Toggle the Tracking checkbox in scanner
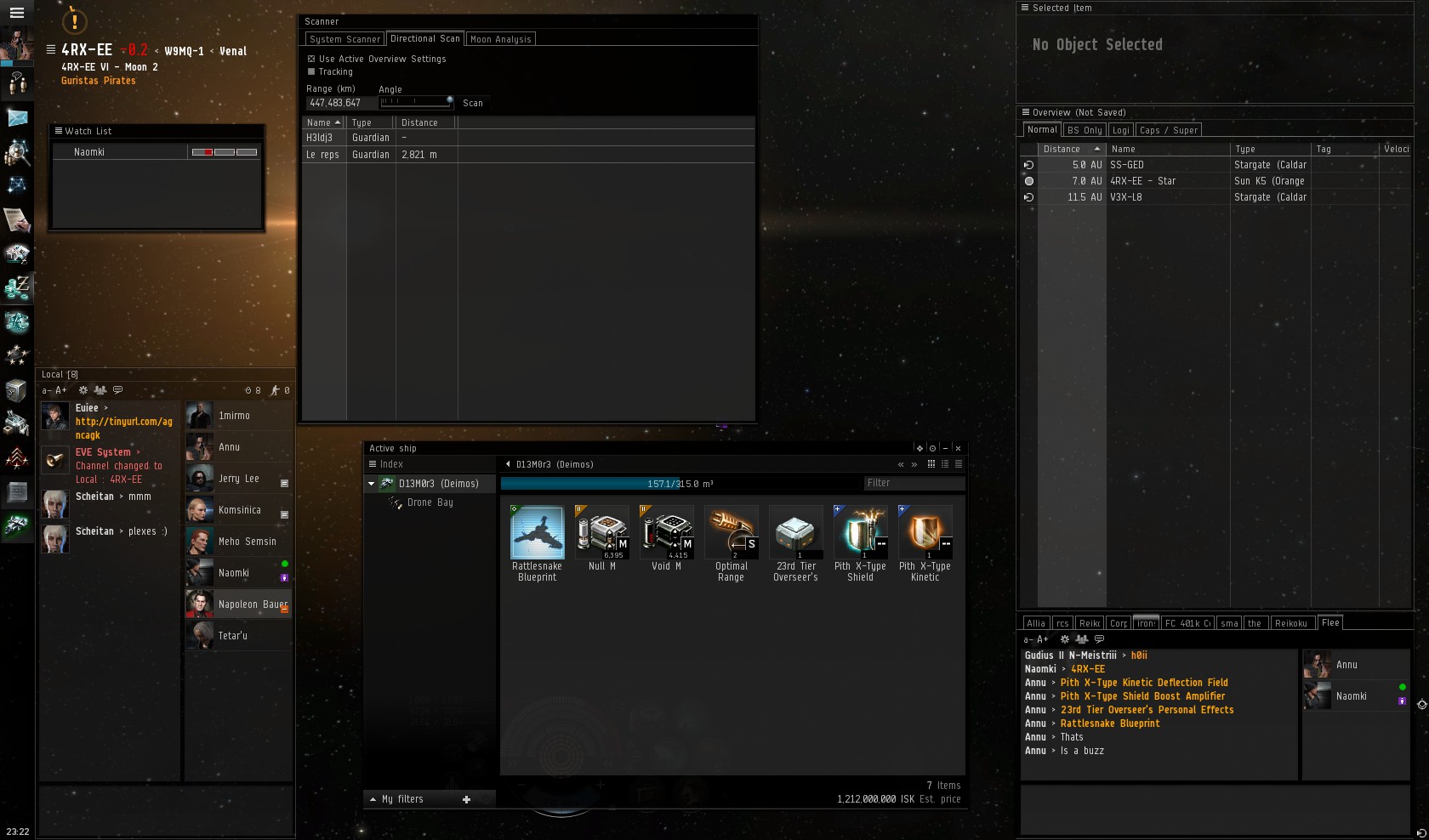 click(x=311, y=71)
